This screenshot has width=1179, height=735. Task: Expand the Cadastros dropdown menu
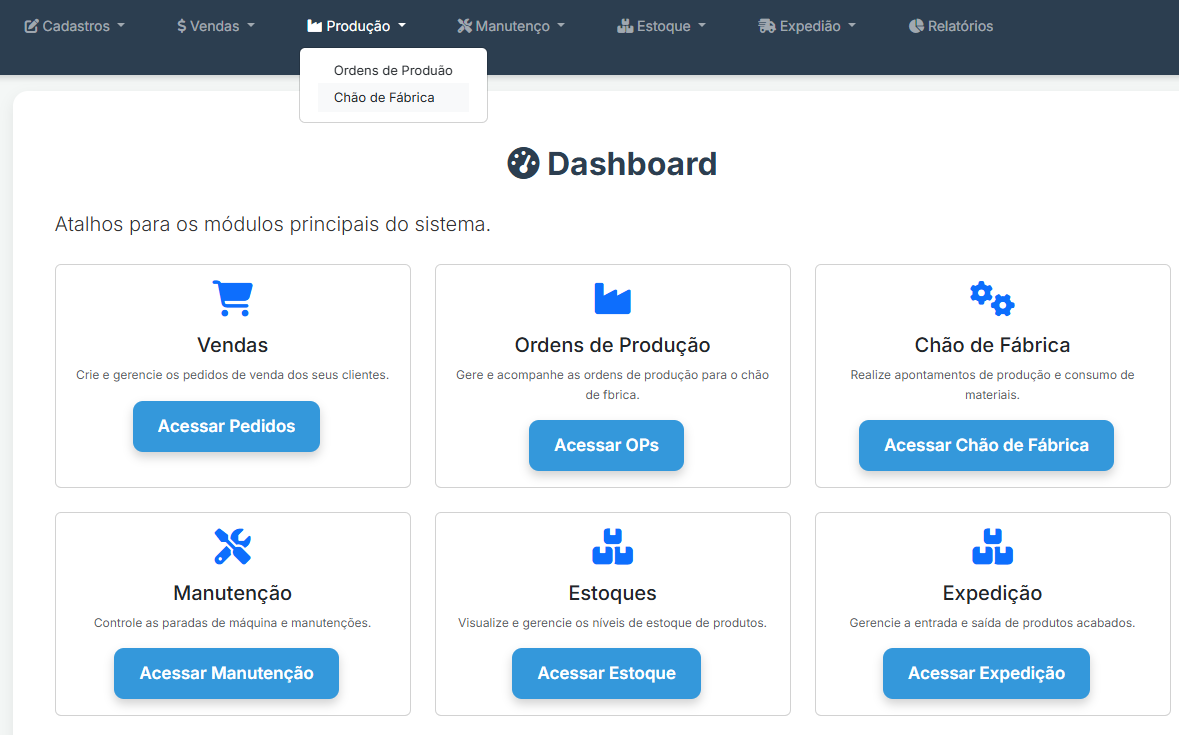point(75,26)
